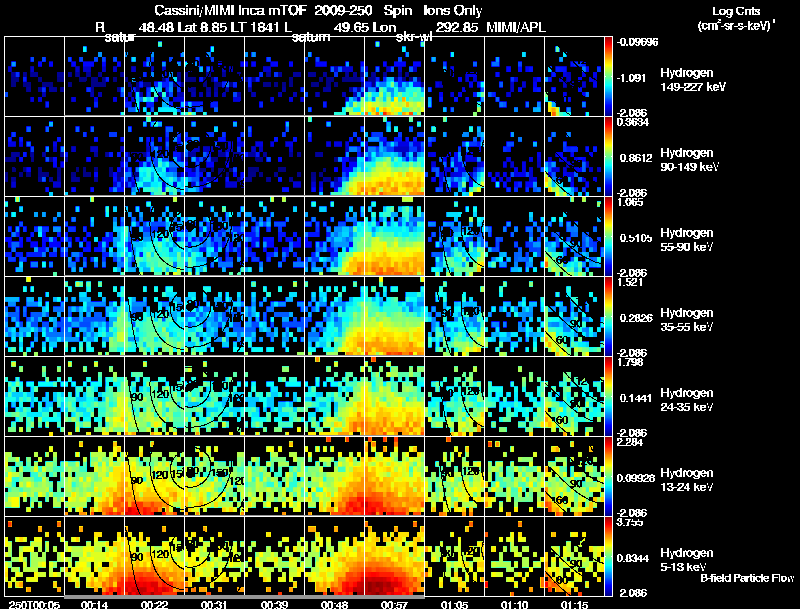Screen dimensions: 800x609
Task: Open the 00:57 panel in Hydrogen 5-13 keV row
Action: (x=394, y=556)
